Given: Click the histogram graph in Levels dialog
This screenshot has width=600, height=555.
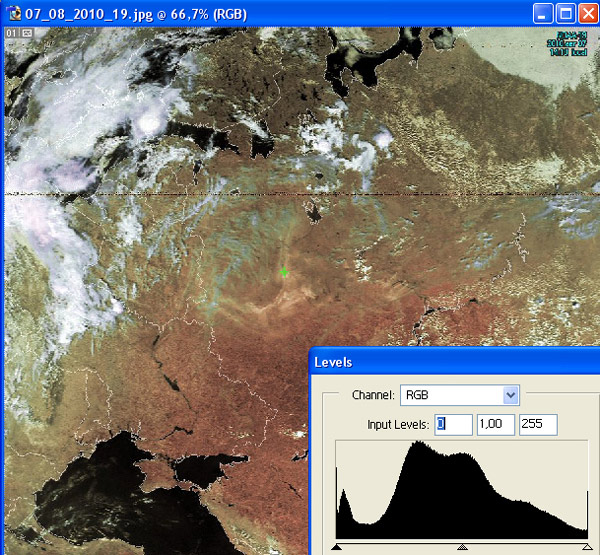Looking at the screenshot, I should [461, 492].
